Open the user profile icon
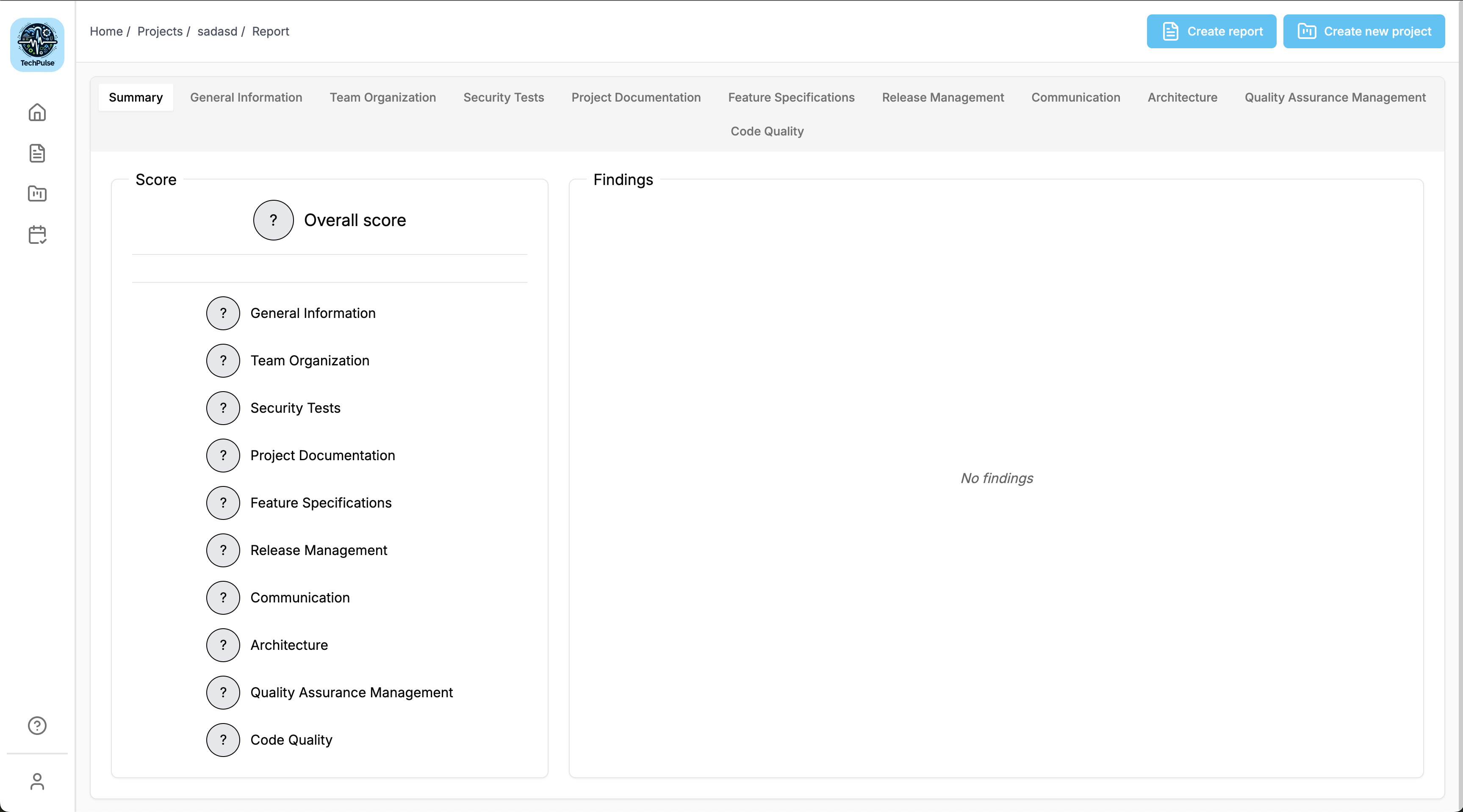Viewport: 1463px width, 812px height. (x=37, y=782)
